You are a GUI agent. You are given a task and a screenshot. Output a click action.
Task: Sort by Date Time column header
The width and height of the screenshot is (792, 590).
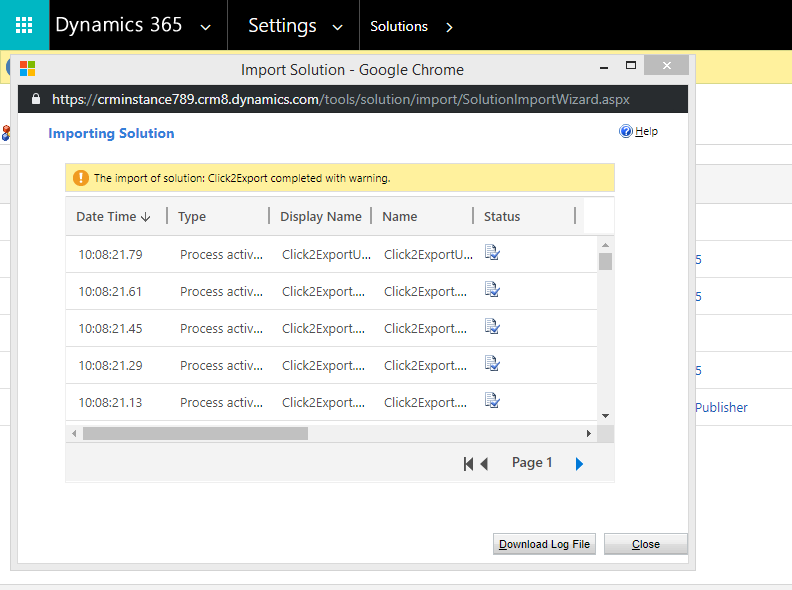(114, 217)
